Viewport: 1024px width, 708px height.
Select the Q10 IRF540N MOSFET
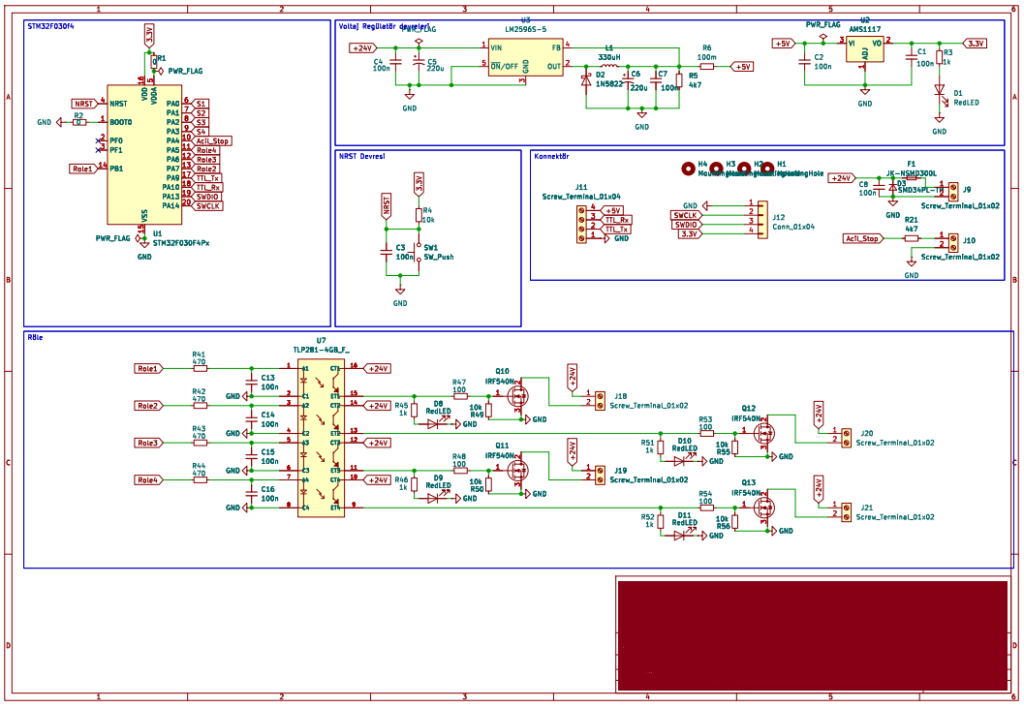tap(518, 398)
